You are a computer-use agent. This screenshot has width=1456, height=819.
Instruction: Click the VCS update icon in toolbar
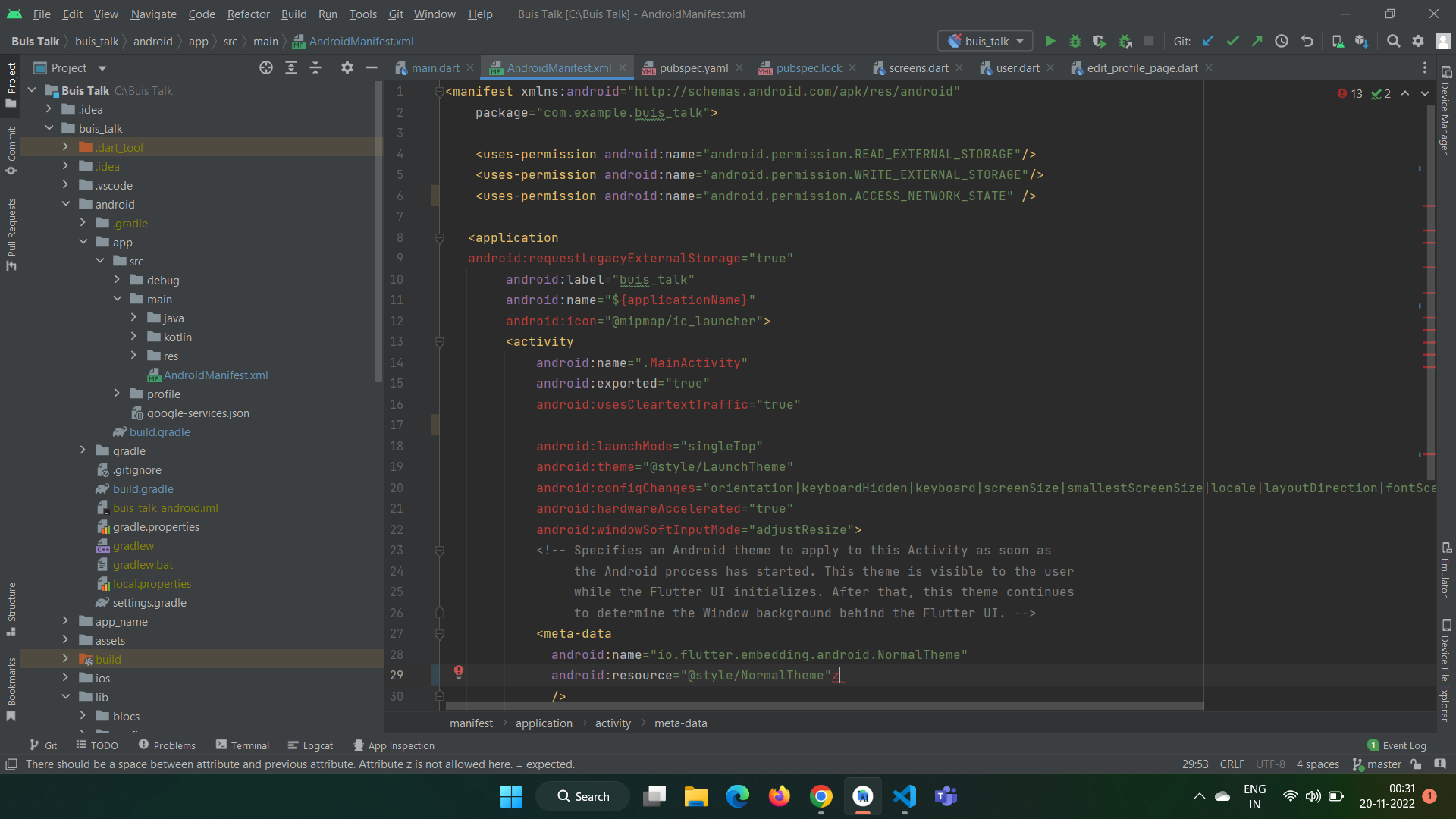pyautogui.click(x=1209, y=41)
